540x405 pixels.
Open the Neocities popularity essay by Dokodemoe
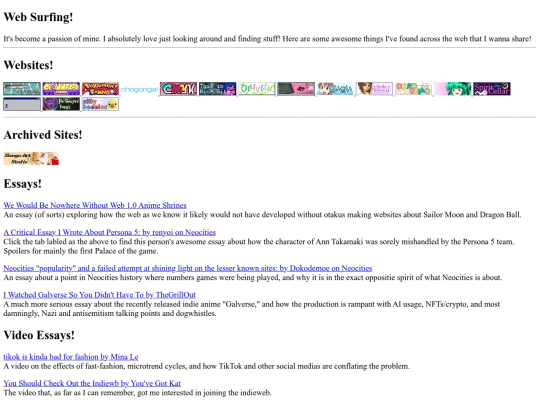coord(188,268)
